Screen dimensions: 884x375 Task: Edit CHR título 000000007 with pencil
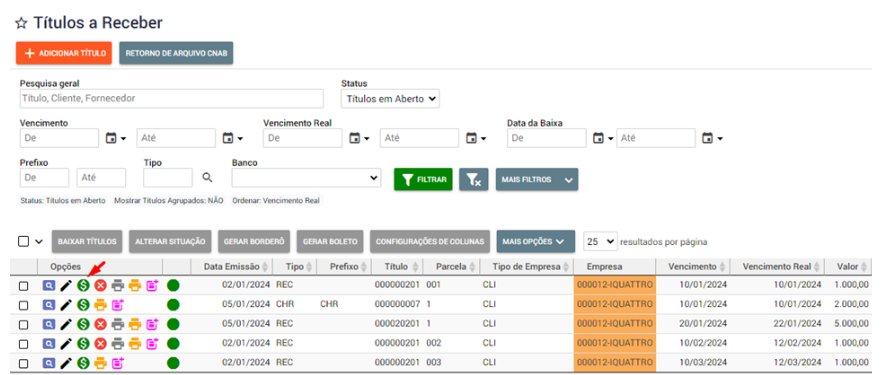pyautogui.click(x=66, y=305)
